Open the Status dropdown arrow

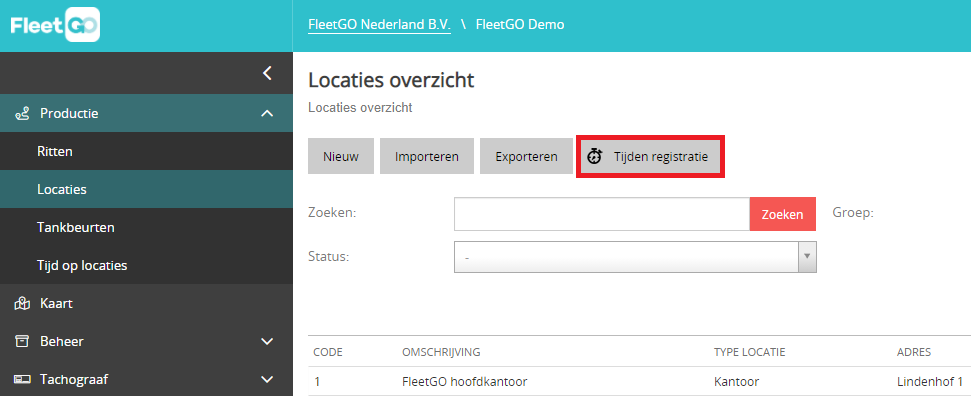click(x=807, y=257)
